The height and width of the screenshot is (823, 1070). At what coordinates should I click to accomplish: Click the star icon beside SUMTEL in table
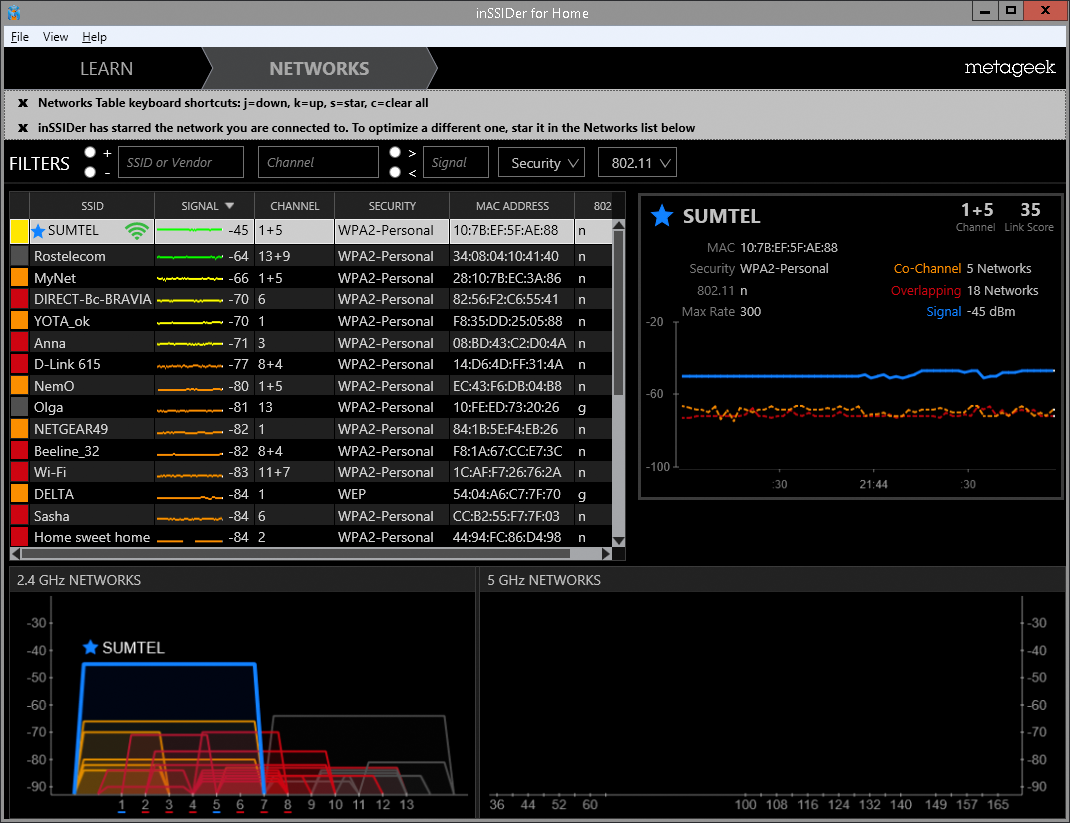click(38, 231)
